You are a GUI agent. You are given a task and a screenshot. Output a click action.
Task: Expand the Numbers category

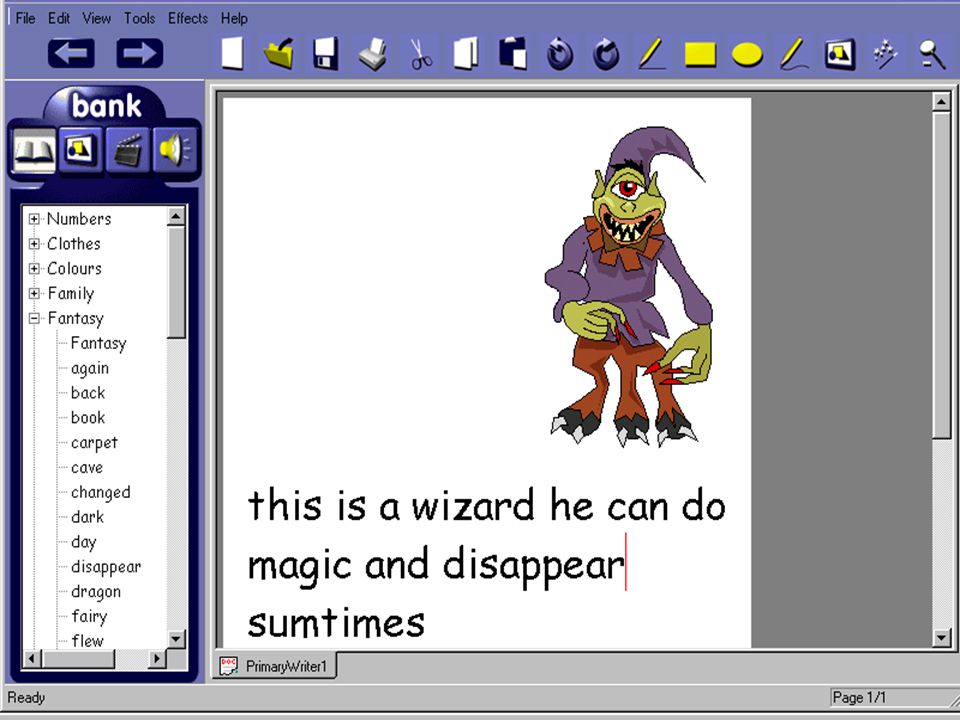(34, 219)
